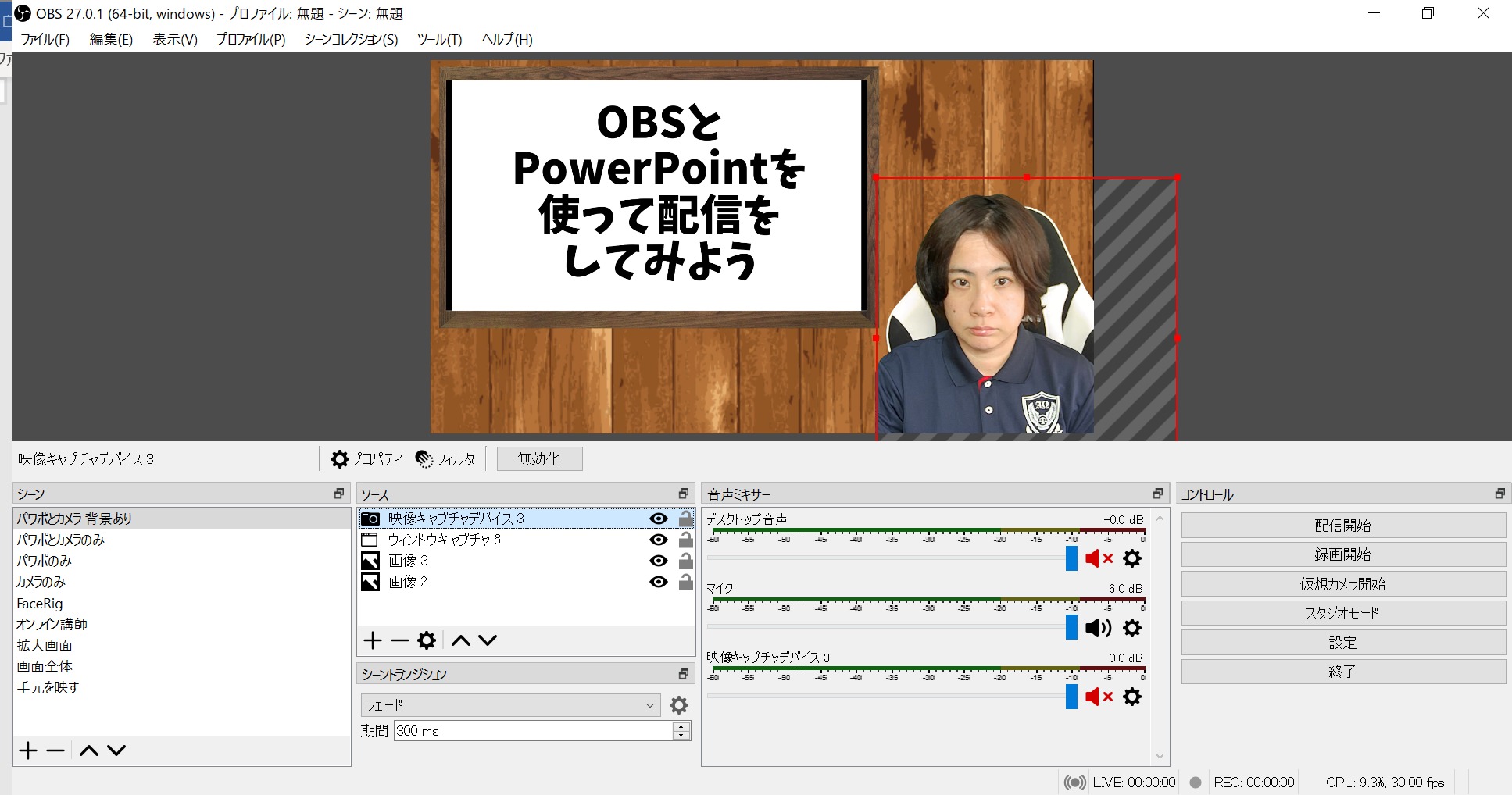
Task: Mute the マイク speaker icon
Action: click(1099, 628)
